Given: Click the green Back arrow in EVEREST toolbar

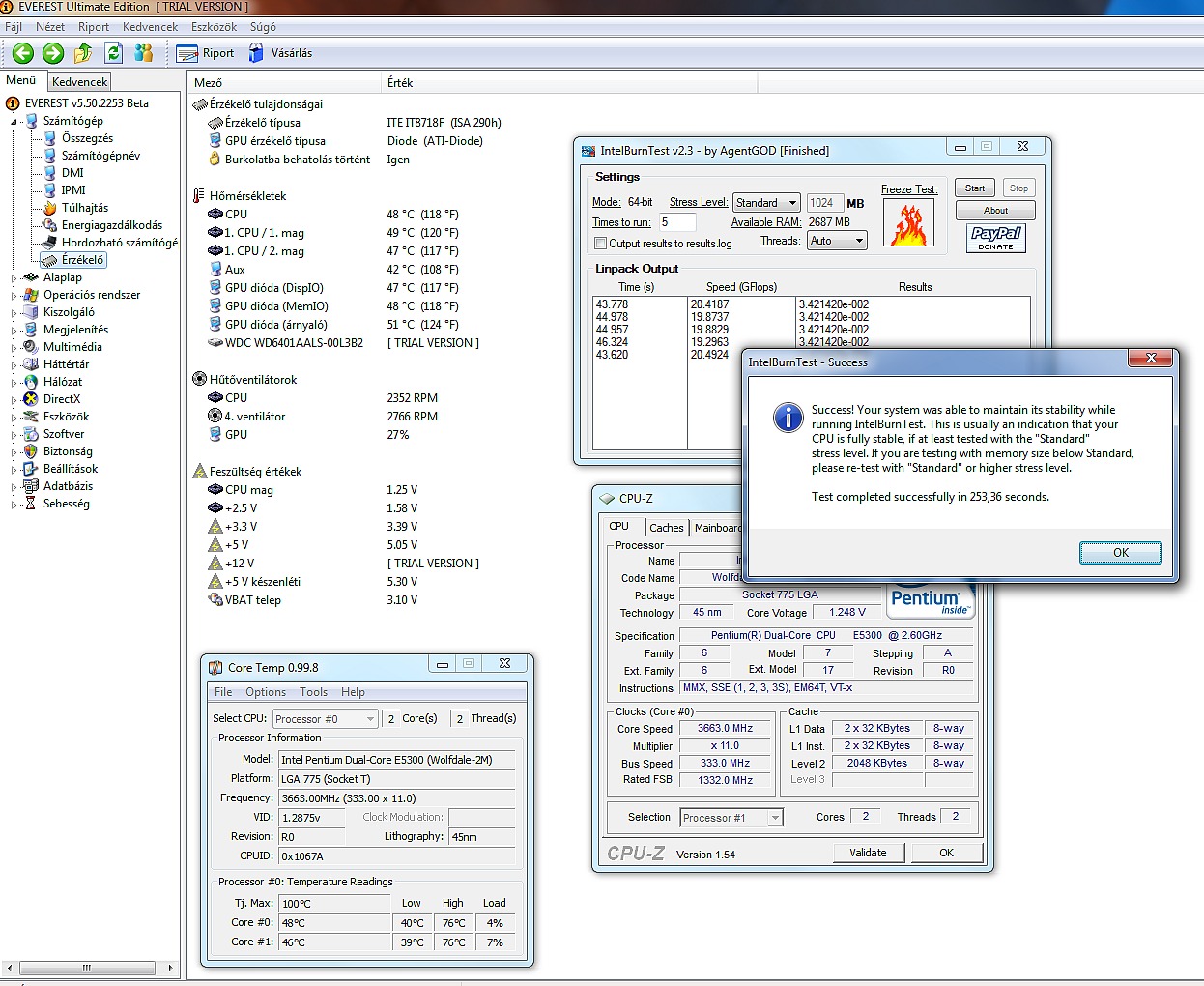Looking at the screenshot, I should tap(23, 53).
